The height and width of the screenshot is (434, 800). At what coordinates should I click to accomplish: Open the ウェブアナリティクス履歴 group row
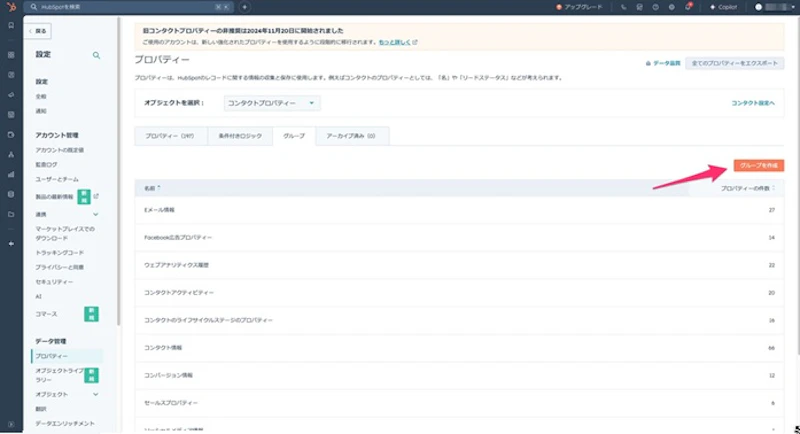click(x=459, y=265)
